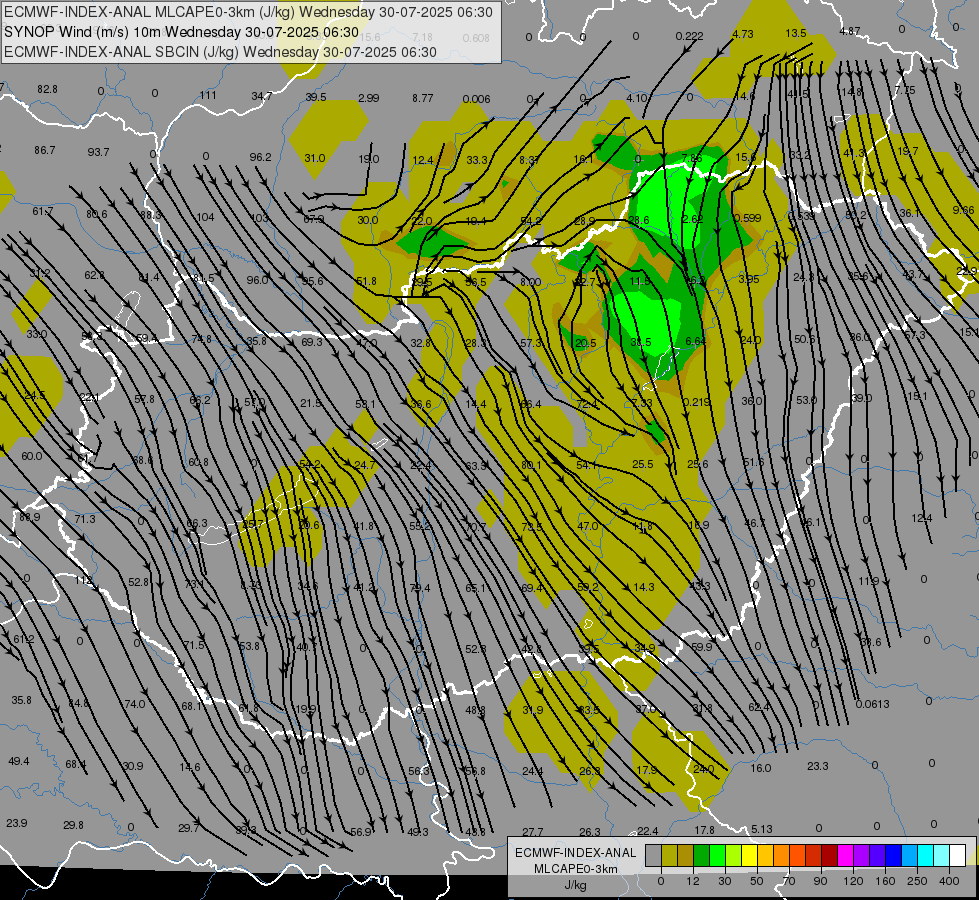Pick the pure blue legend swatch
979x900 pixels.
coord(893,856)
